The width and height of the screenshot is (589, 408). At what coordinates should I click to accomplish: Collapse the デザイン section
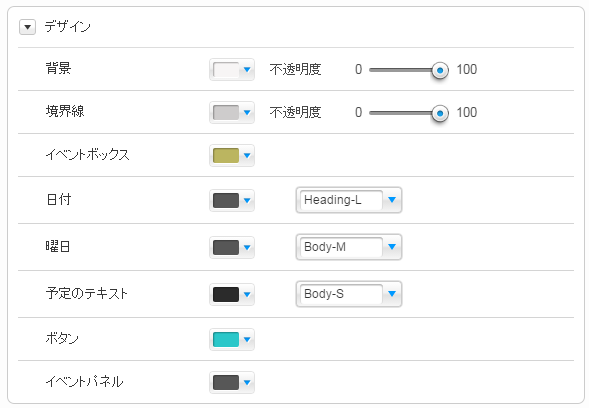point(27,27)
